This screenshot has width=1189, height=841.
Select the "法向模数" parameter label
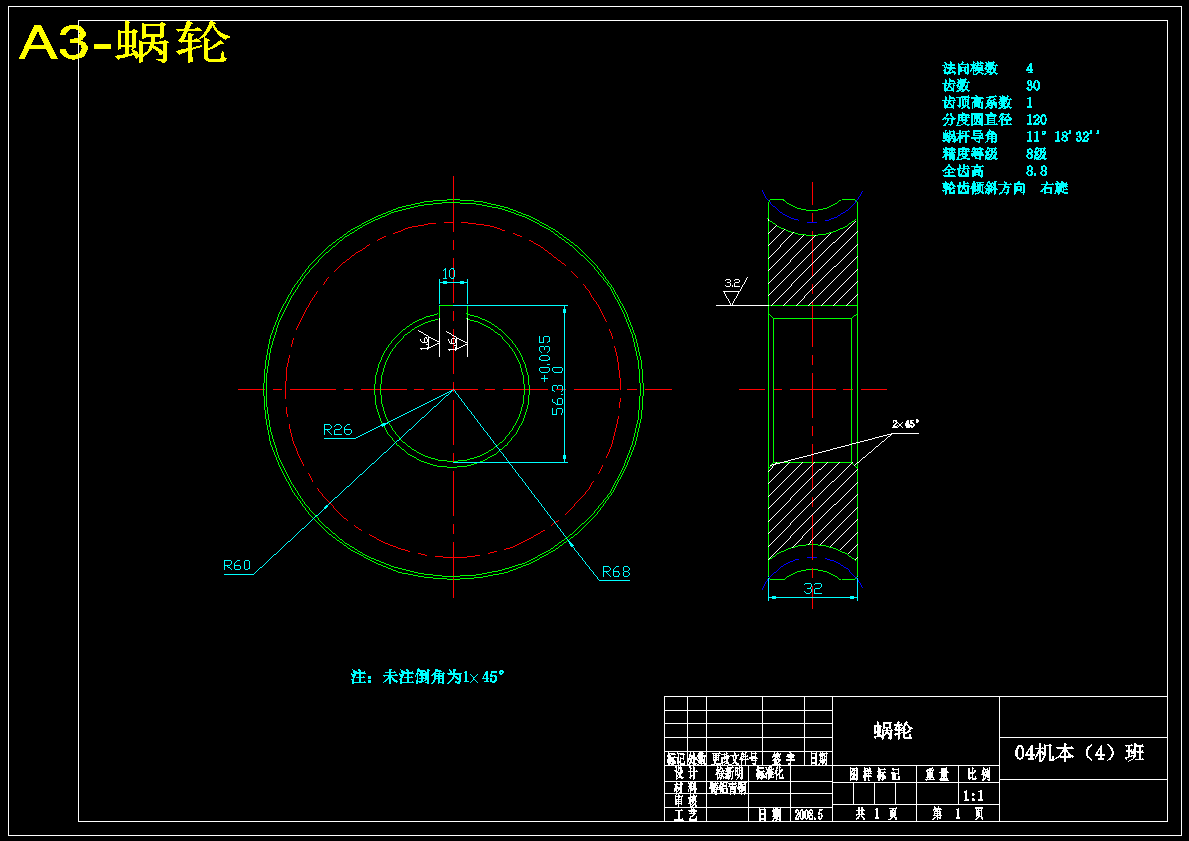coord(970,69)
